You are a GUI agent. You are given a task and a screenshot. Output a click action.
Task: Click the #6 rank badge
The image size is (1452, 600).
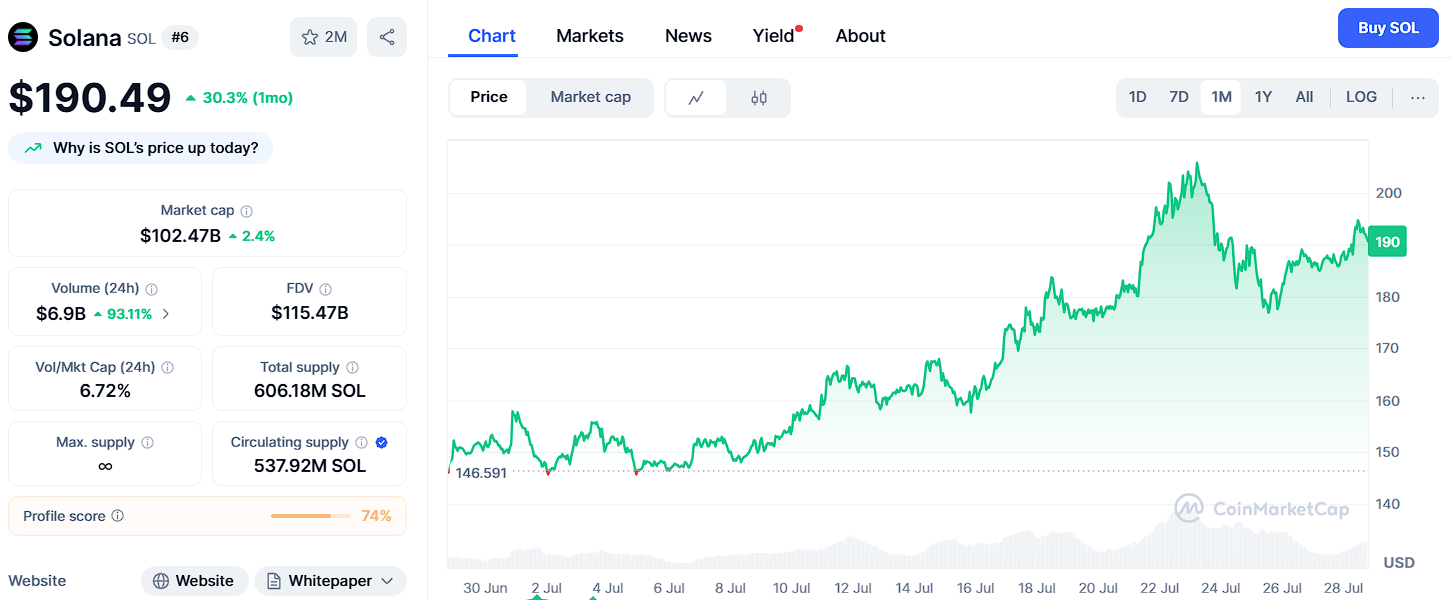pos(180,38)
